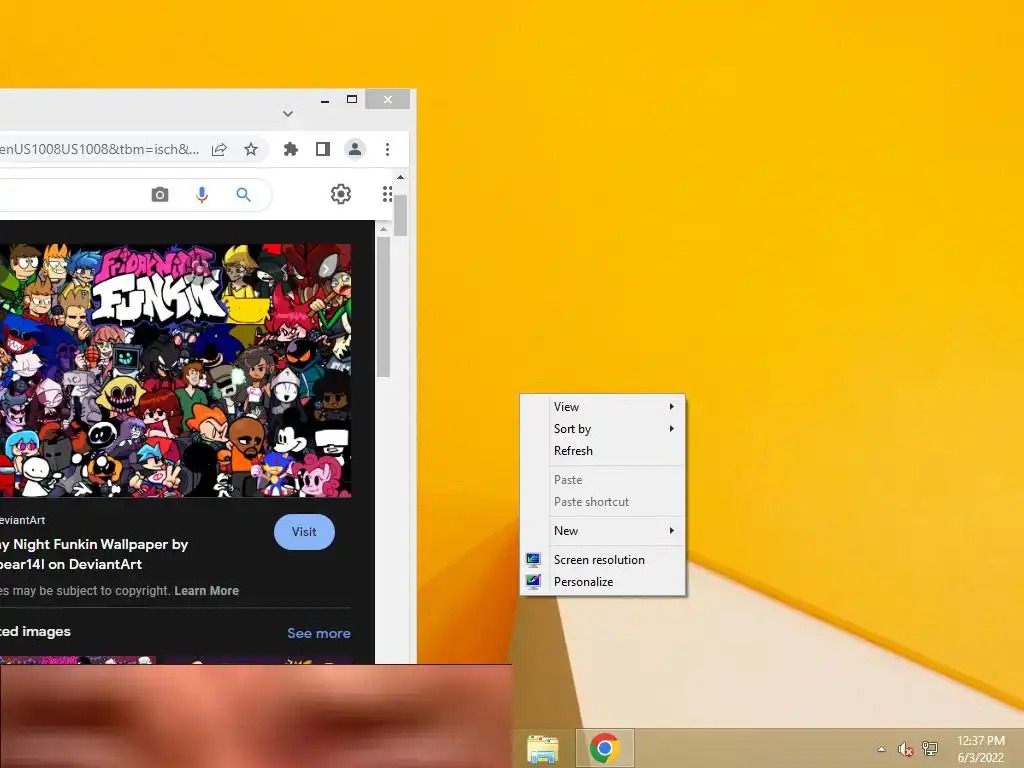Click the Friday Night Funkin wallpaper image
The width and height of the screenshot is (1024, 768).
175,370
